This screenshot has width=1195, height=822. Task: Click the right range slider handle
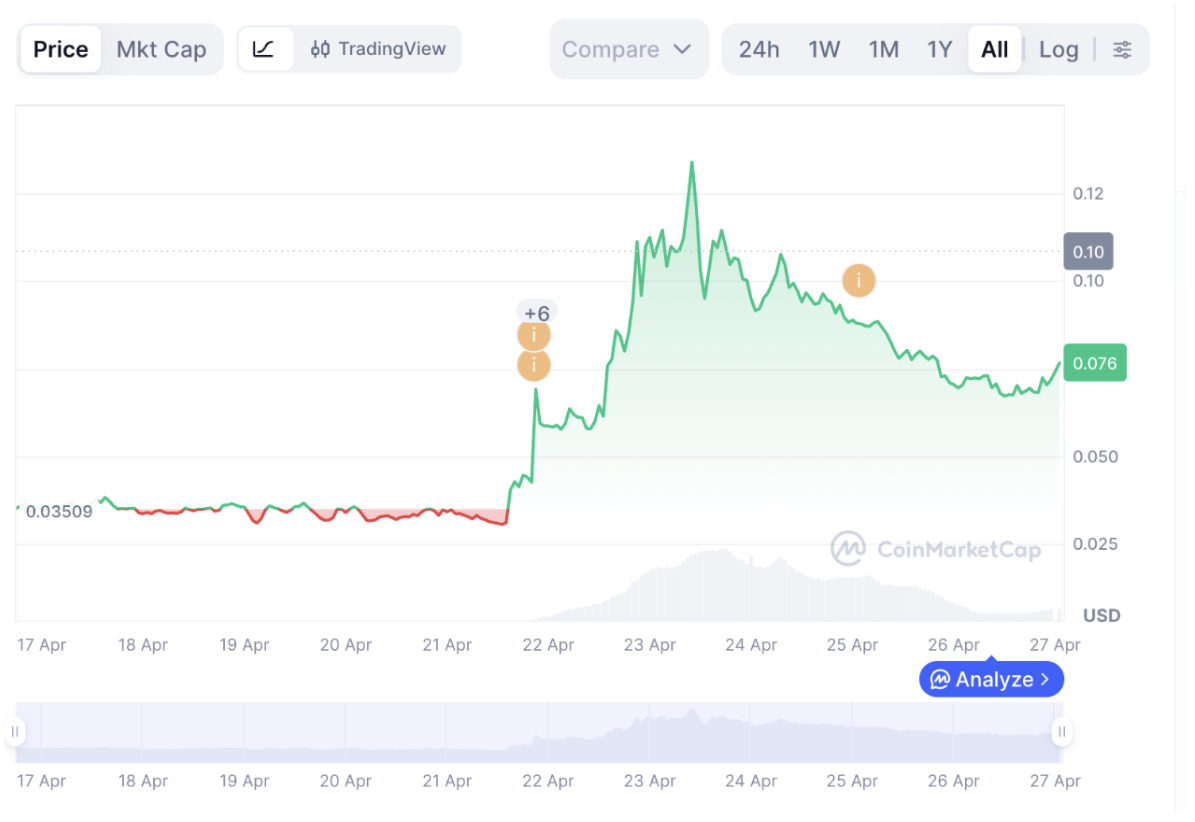1062,732
